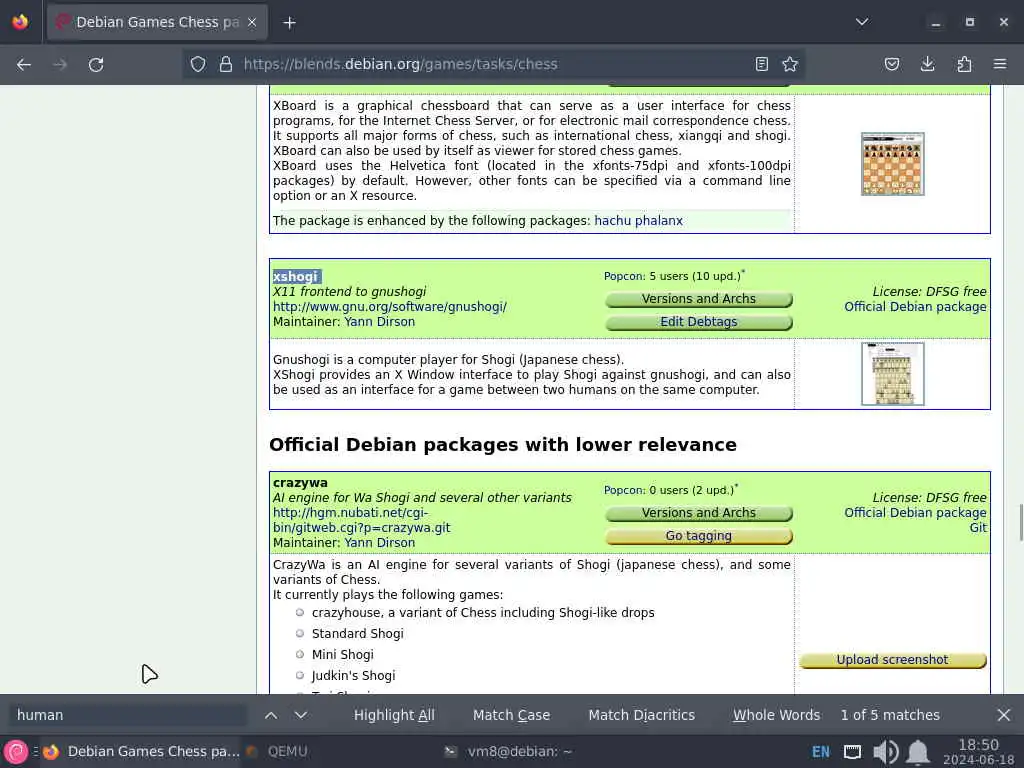Jump to next find match arrow
The width and height of the screenshot is (1024, 768).
pyautogui.click(x=300, y=715)
